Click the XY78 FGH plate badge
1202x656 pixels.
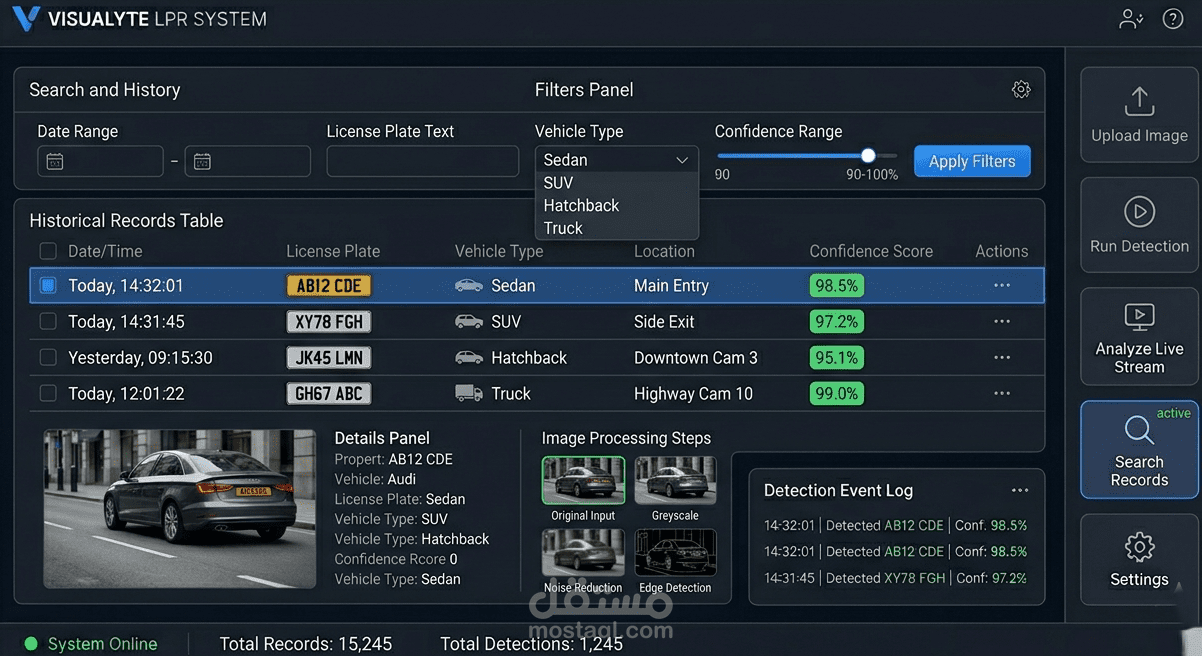tap(329, 322)
